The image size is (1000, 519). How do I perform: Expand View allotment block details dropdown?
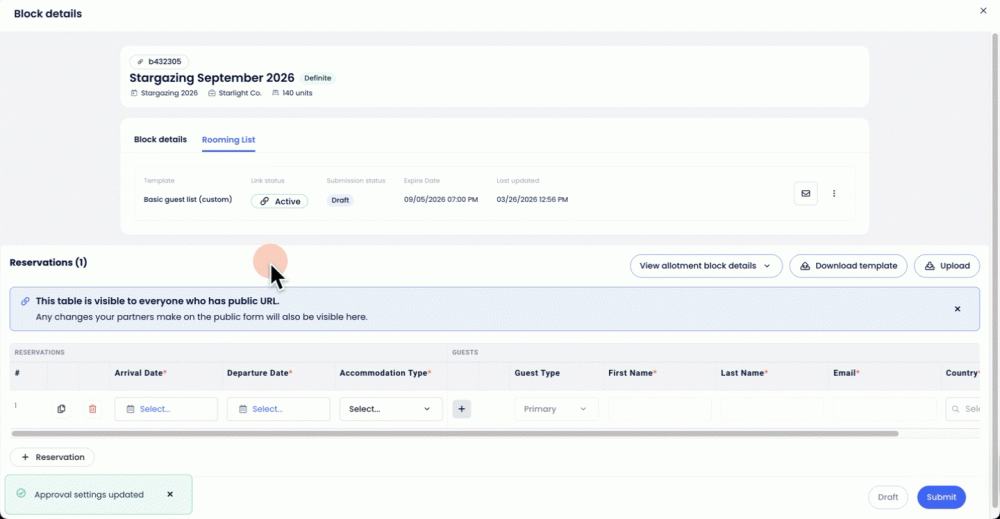pos(706,266)
